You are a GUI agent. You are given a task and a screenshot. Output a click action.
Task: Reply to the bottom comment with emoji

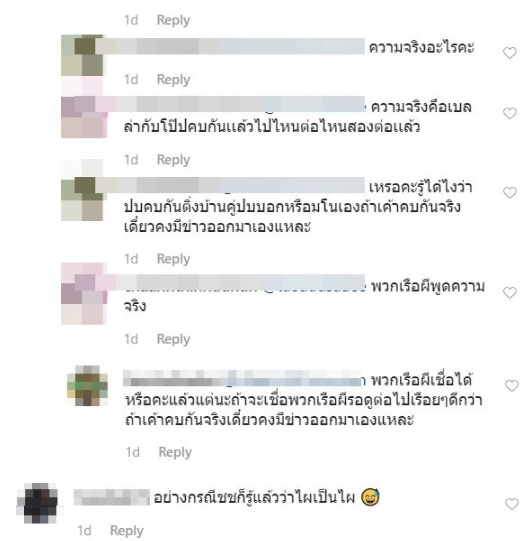click(127, 531)
